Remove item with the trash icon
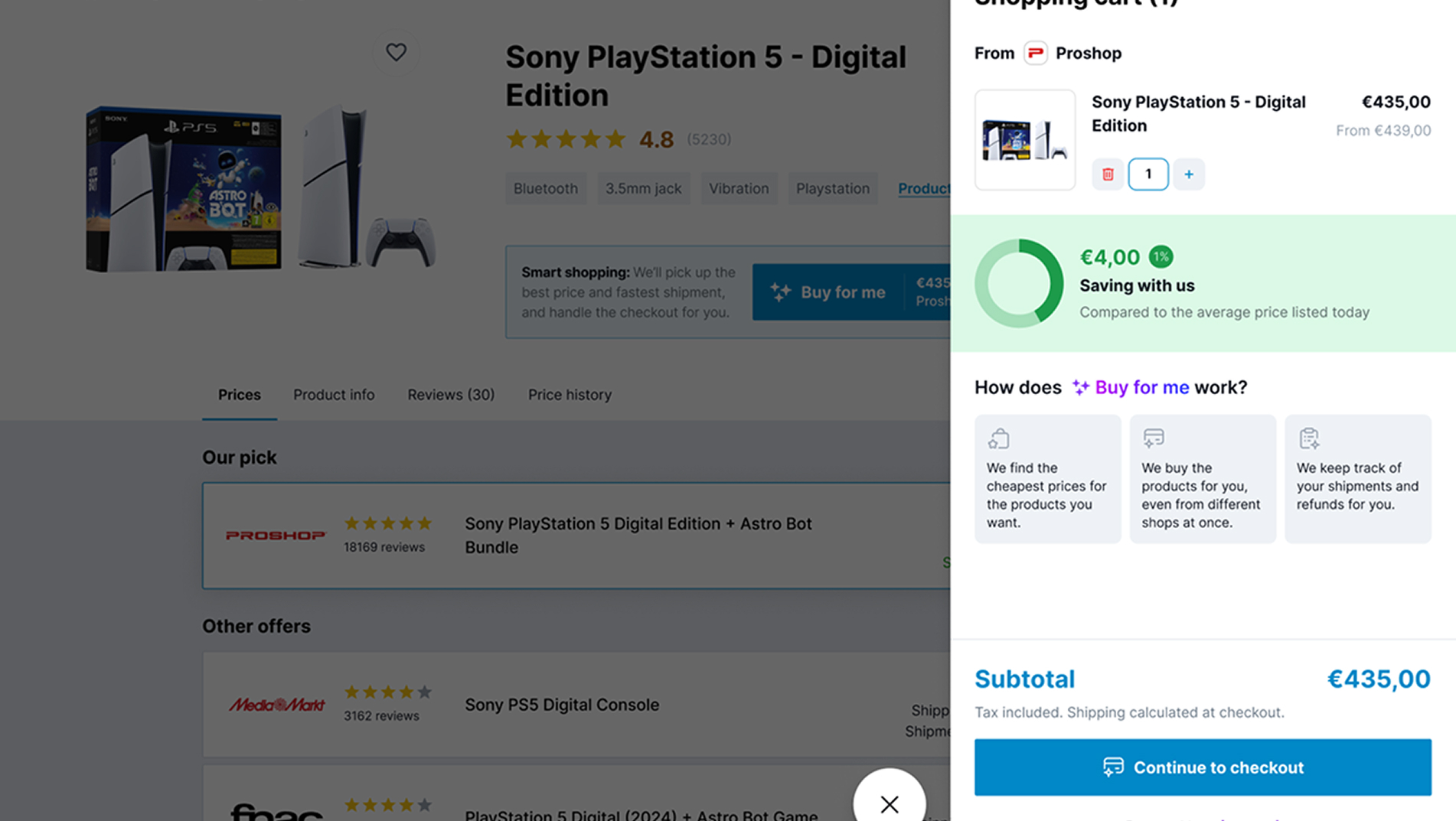 click(1107, 174)
